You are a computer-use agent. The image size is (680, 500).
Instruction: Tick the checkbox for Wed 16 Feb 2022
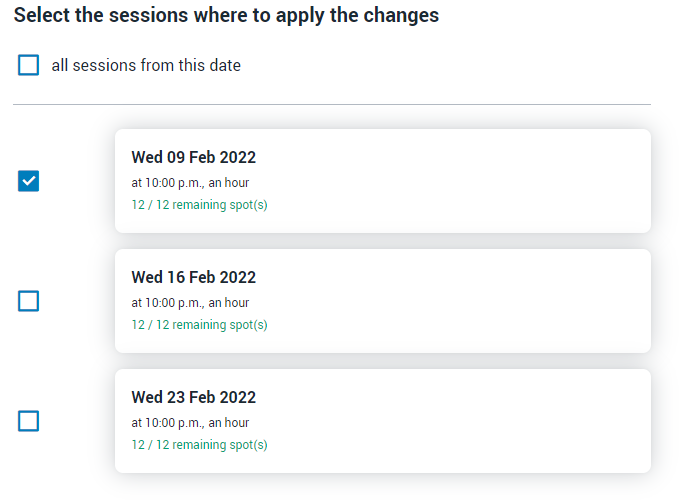pyautogui.click(x=29, y=301)
